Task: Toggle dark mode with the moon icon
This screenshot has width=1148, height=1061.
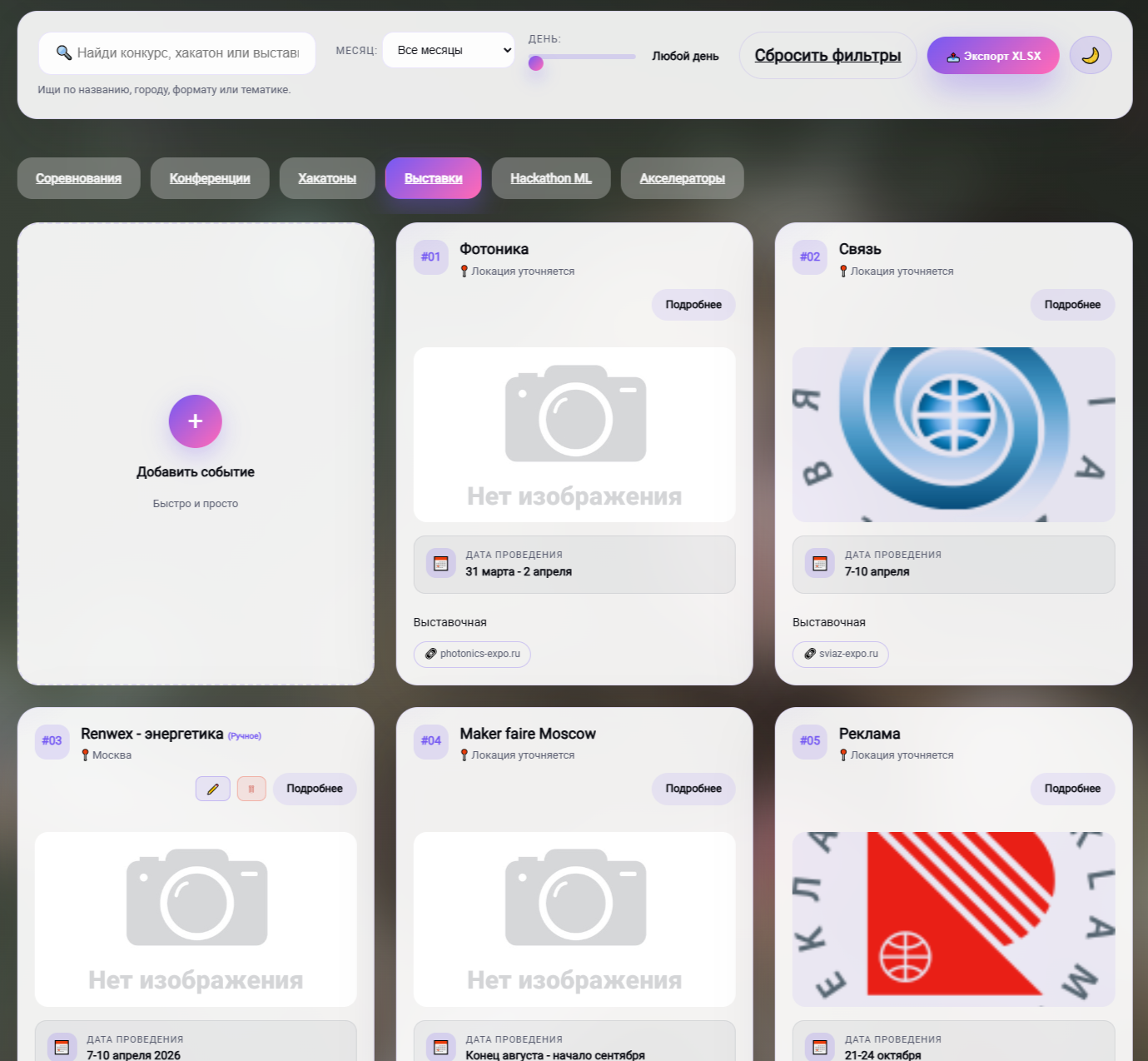Action: coord(1091,56)
